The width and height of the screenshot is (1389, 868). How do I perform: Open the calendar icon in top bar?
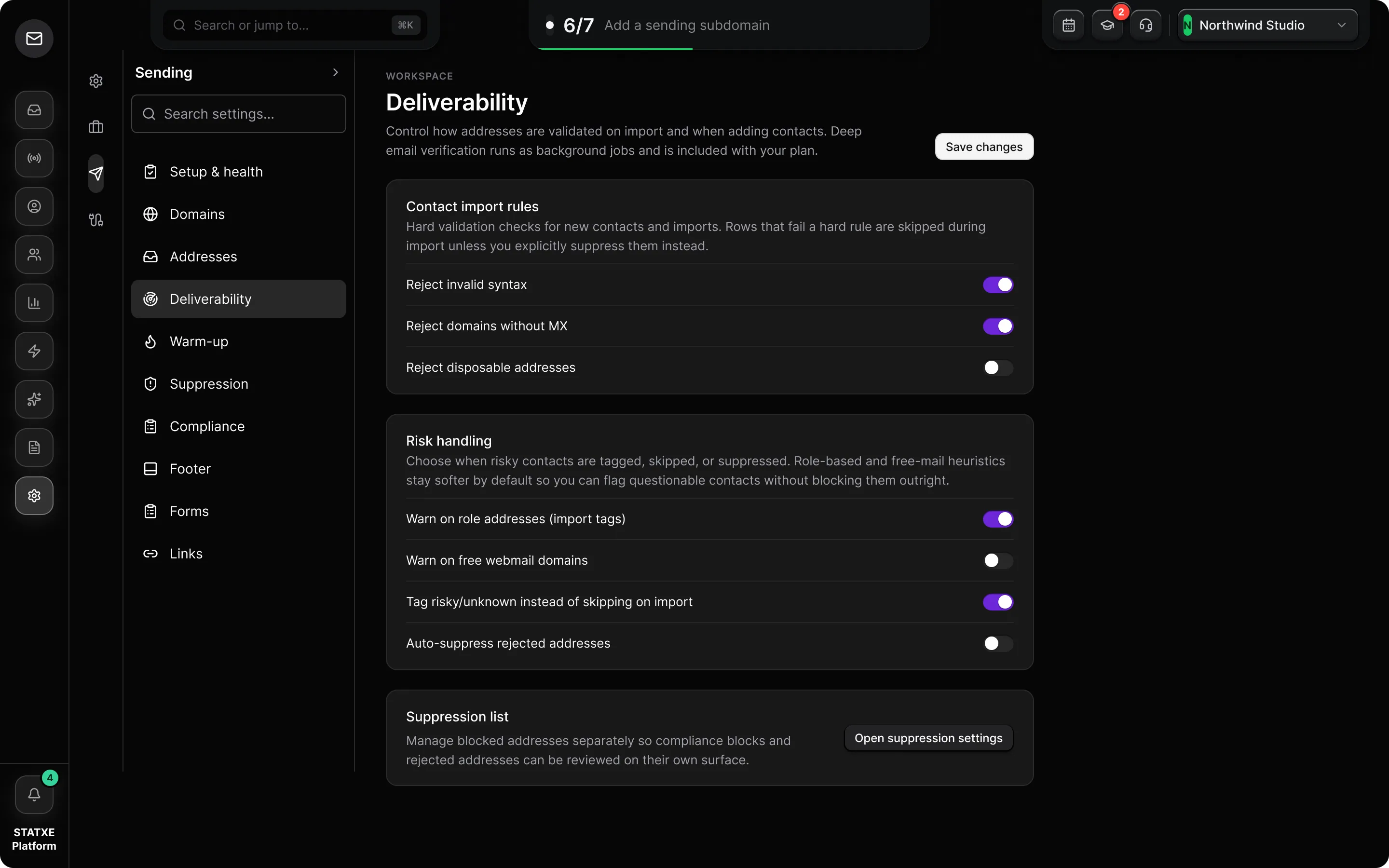click(1068, 25)
